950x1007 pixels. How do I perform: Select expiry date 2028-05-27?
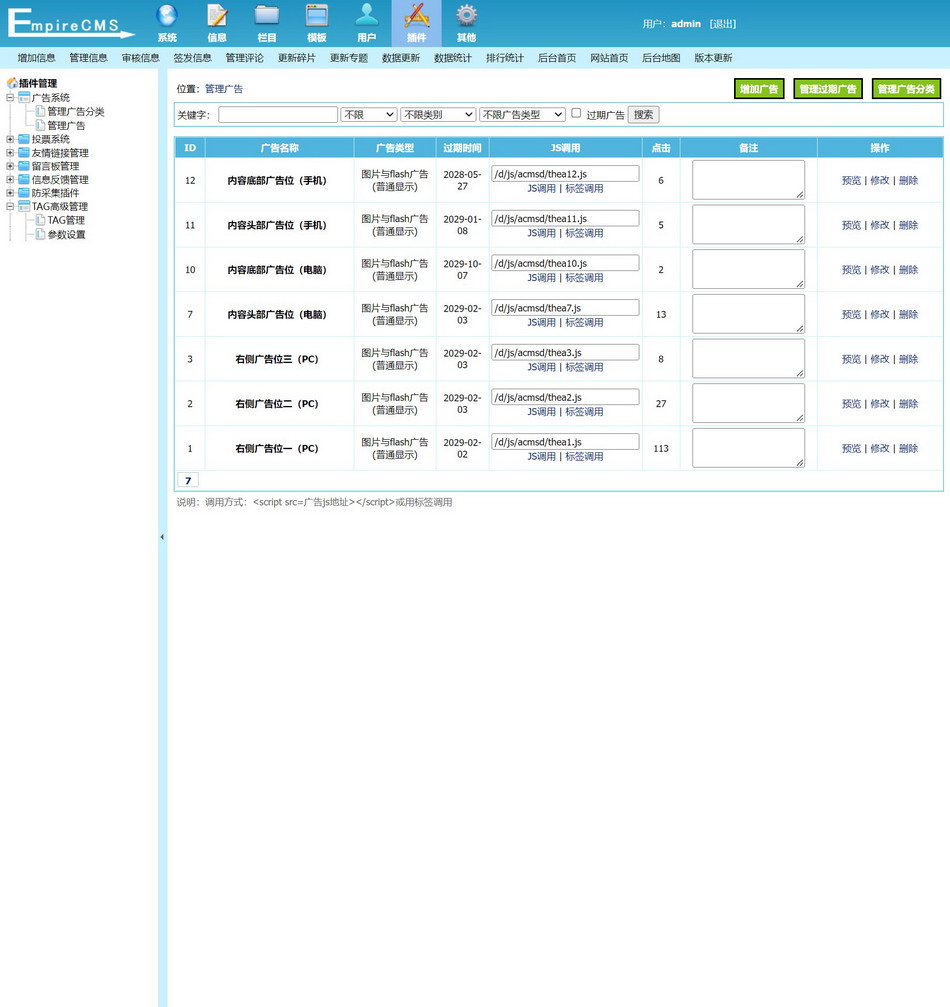tap(462, 180)
